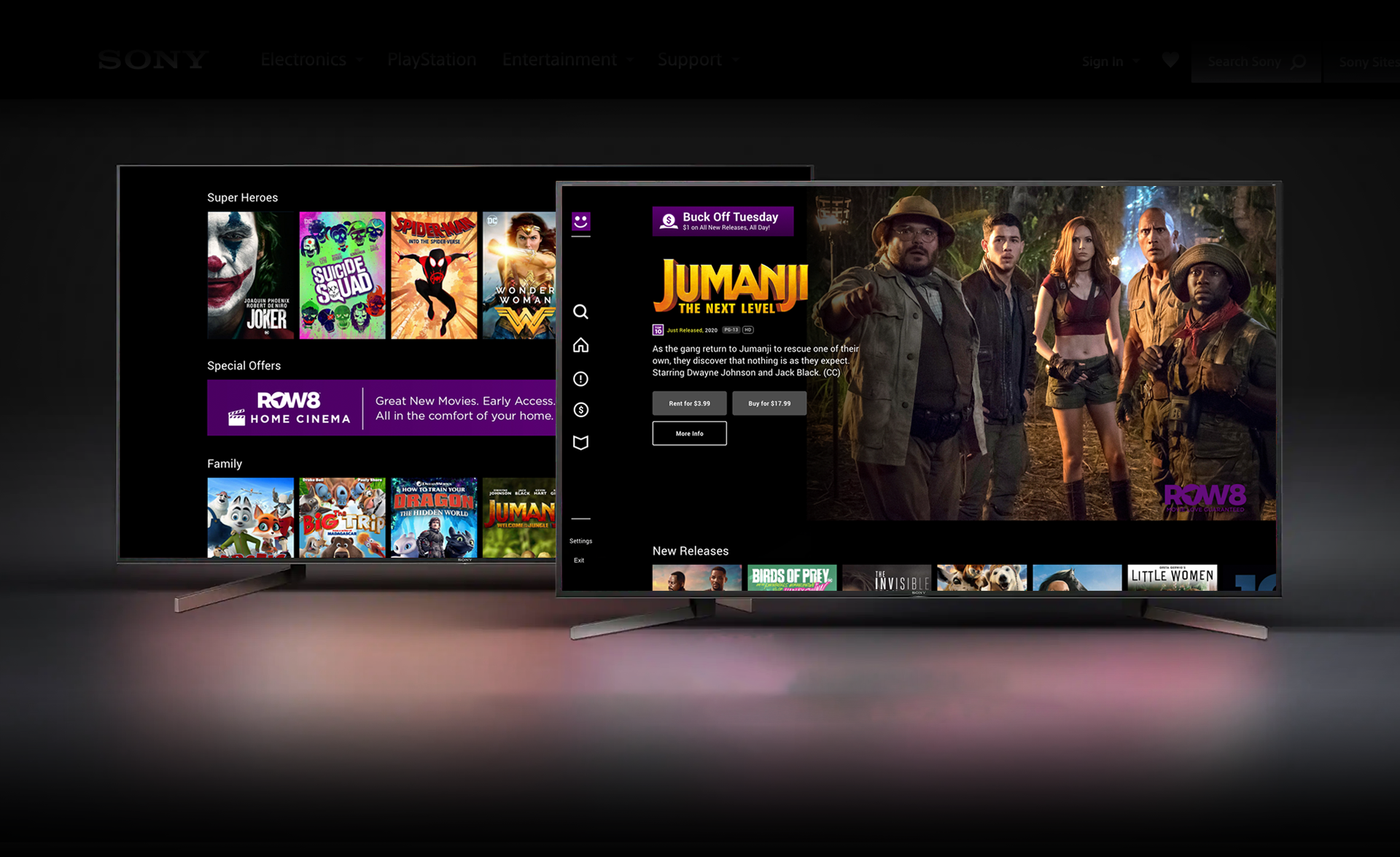Click the Super Heroes row heading

tap(242, 198)
